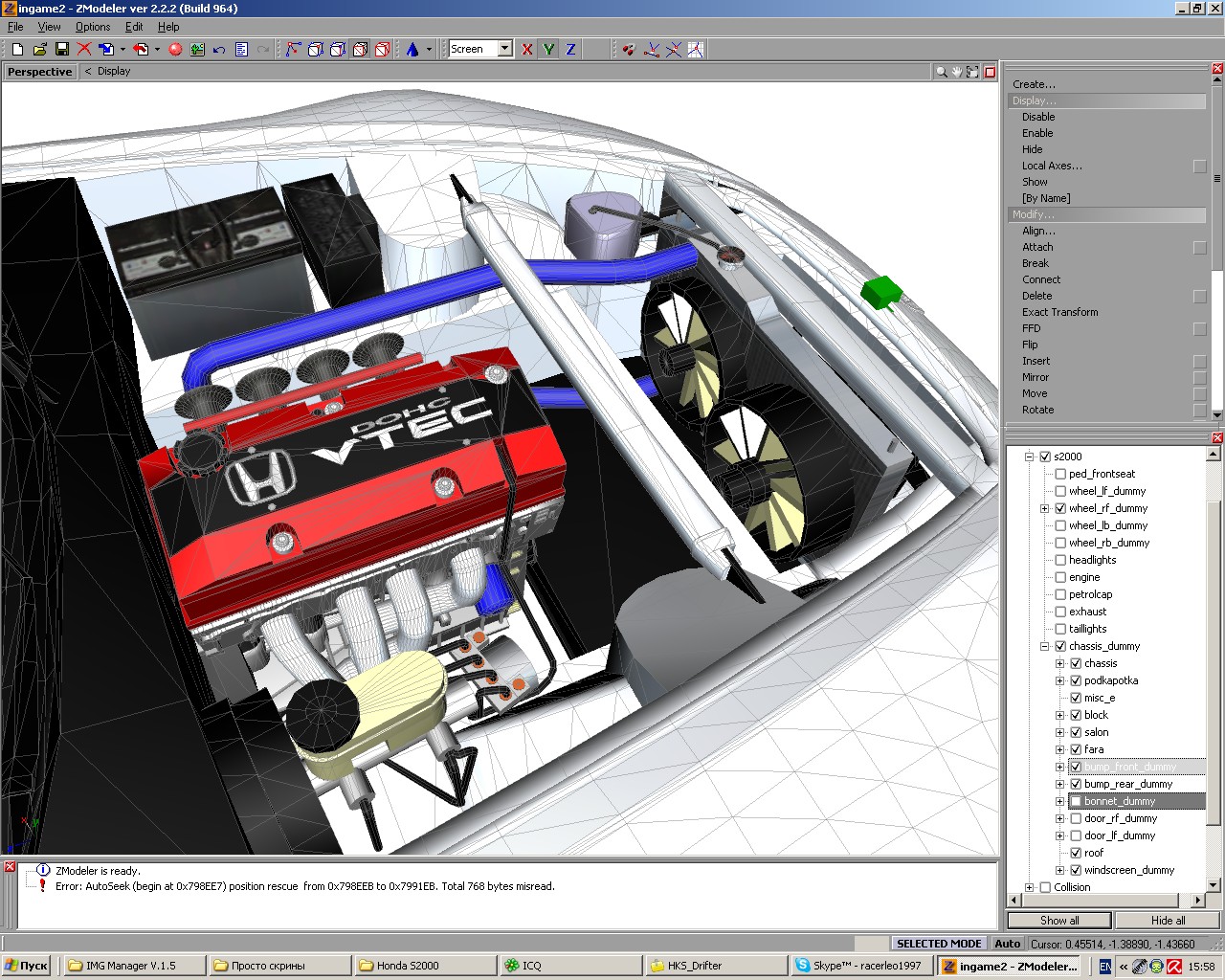
Task: Open the Screen axes dropdown
Action: click(x=504, y=49)
